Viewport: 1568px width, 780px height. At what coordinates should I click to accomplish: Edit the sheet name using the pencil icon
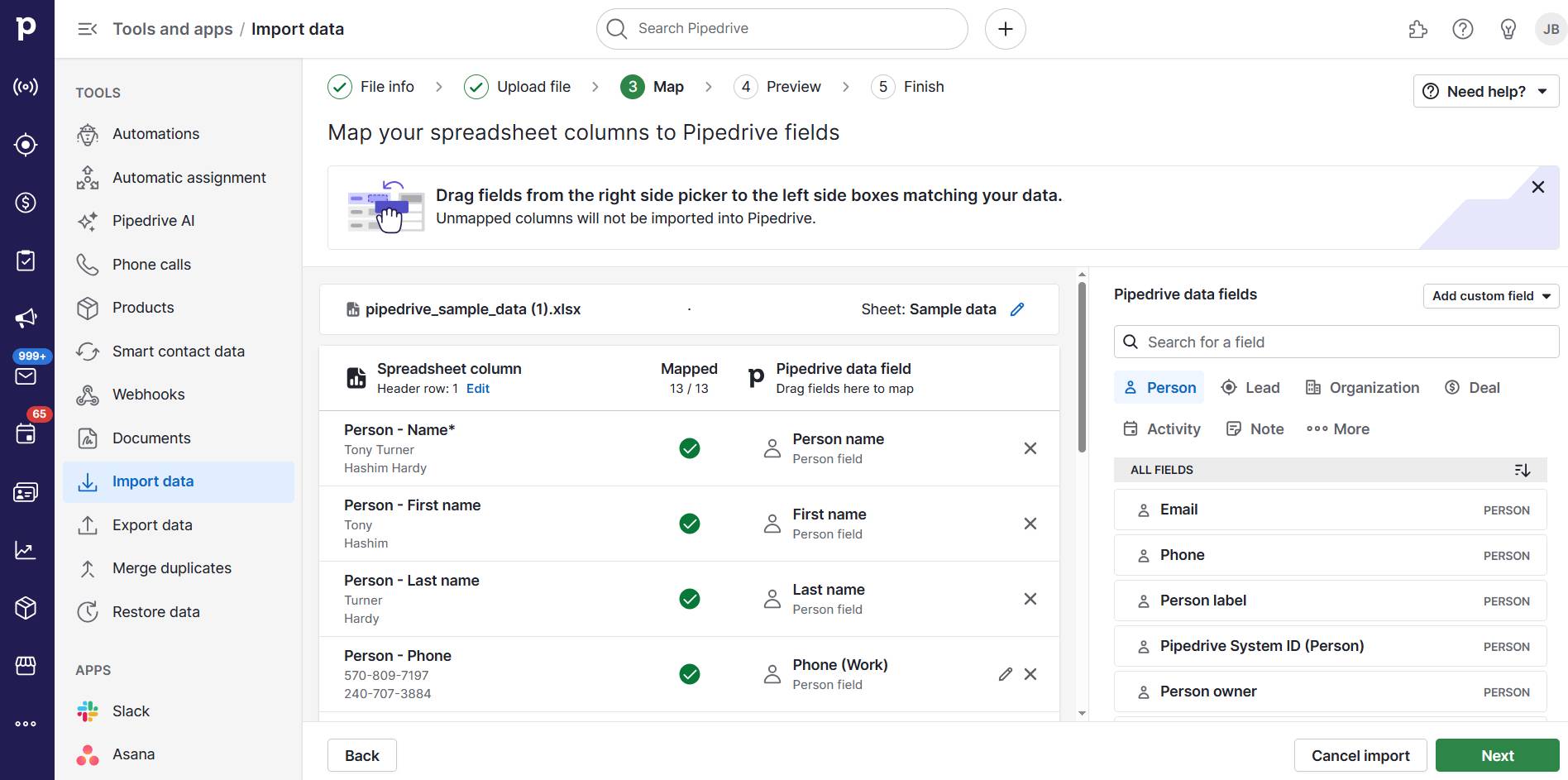pos(1016,309)
